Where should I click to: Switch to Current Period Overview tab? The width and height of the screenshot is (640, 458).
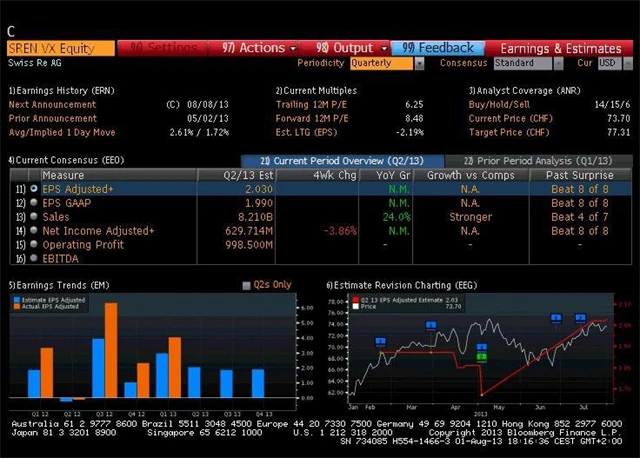click(336, 160)
